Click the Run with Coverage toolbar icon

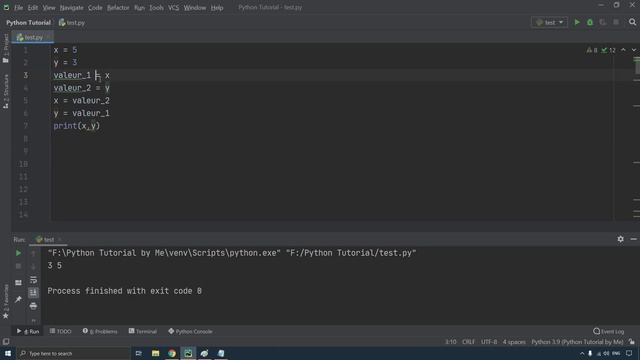pyautogui.click(x=603, y=22)
